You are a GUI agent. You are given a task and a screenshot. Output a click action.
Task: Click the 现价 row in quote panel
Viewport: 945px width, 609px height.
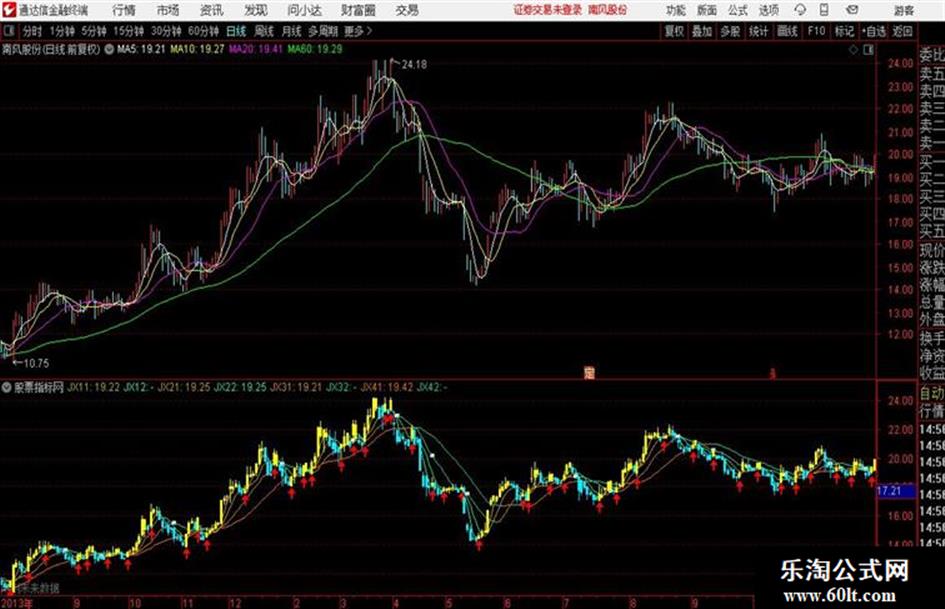point(932,250)
